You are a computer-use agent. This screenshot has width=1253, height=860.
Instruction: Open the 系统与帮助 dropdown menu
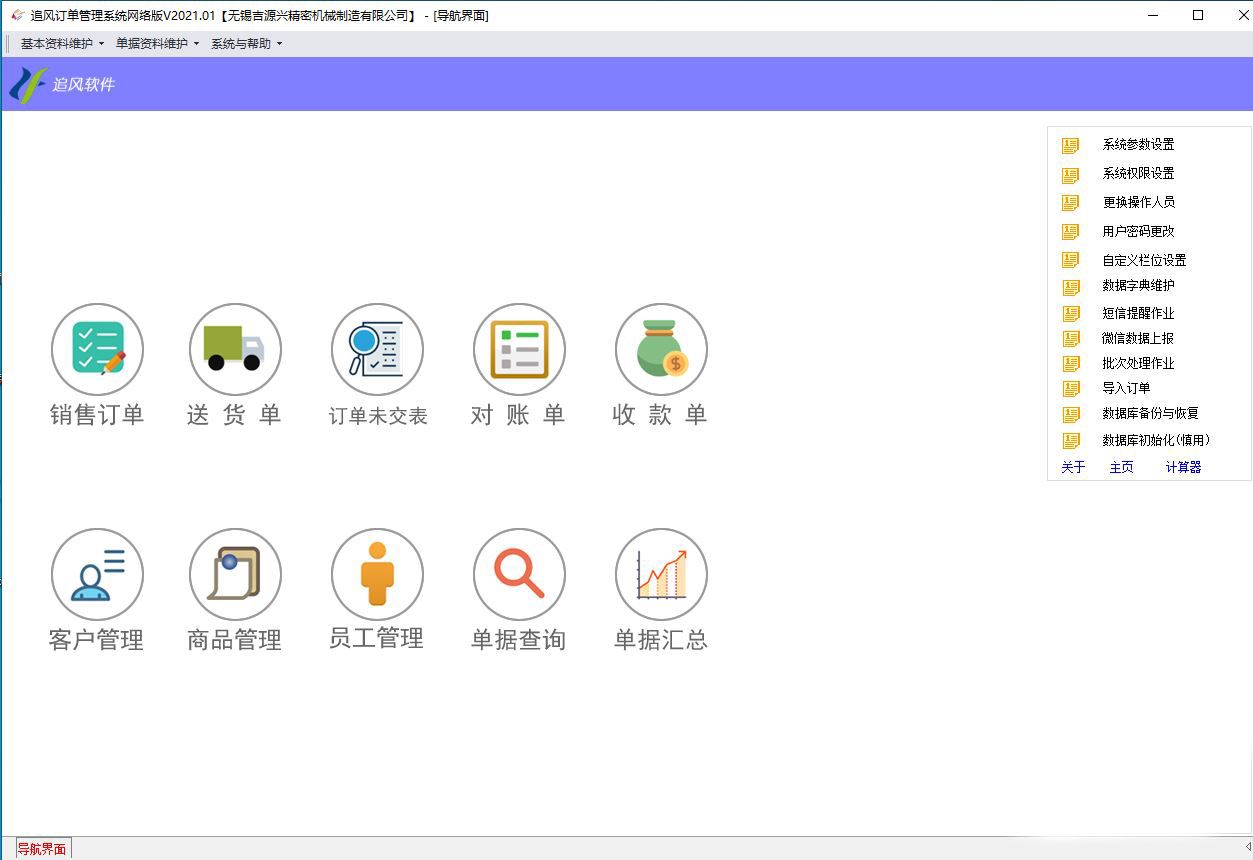pyautogui.click(x=246, y=44)
